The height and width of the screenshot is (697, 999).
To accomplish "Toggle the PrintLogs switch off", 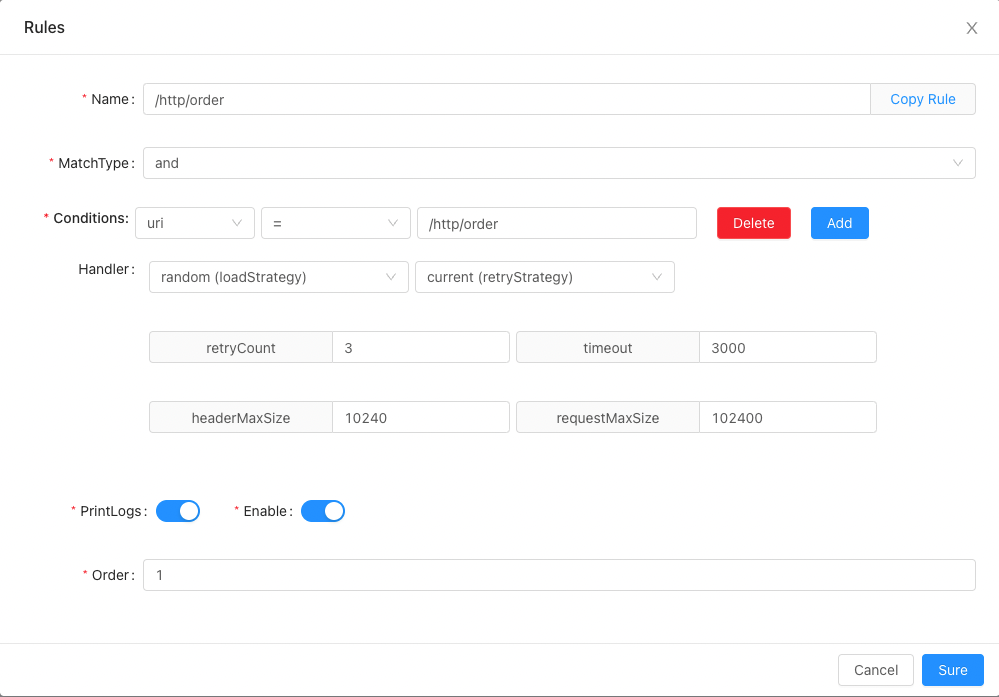I will (178, 511).
